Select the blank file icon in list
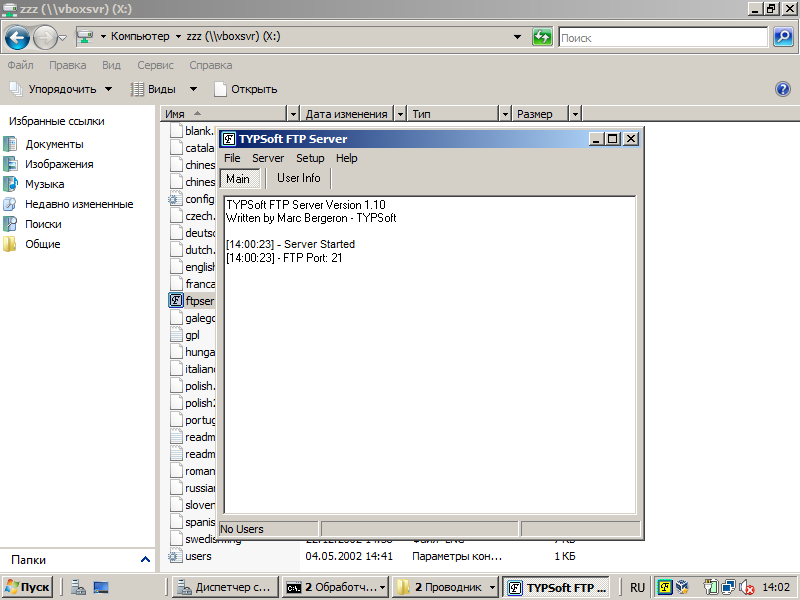This screenshot has height=600, width=800. tap(176, 131)
